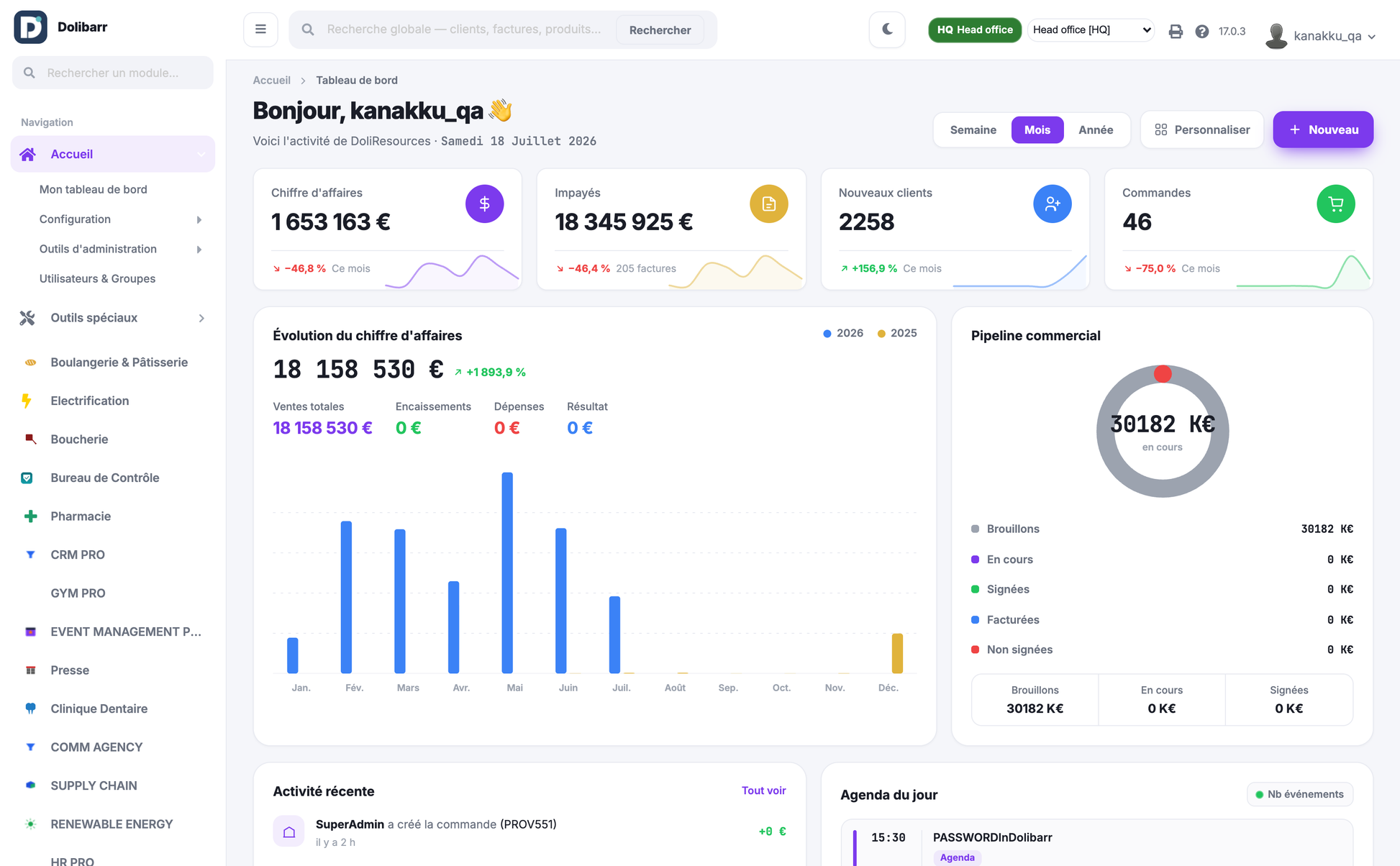Screen dimensions: 1400x866
Task: Click the Ventes totales 18 158 530 € value
Action: pyautogui.click(x=322, y=428)
